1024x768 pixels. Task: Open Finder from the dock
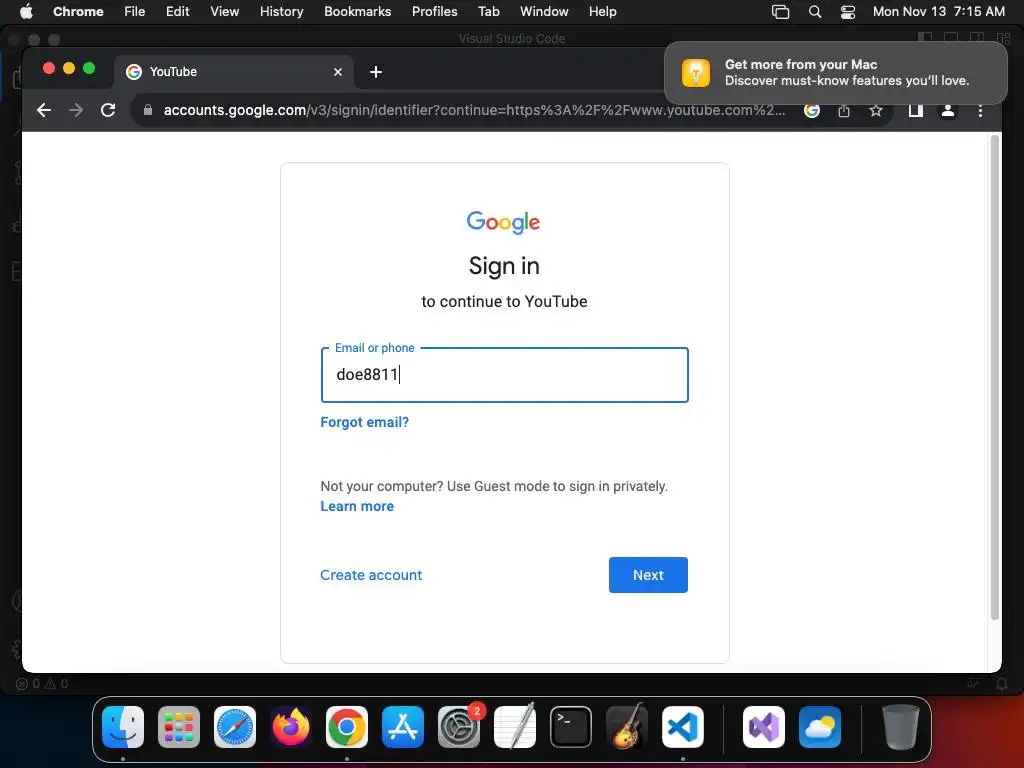pyautogui.click(x=123, y=727)
